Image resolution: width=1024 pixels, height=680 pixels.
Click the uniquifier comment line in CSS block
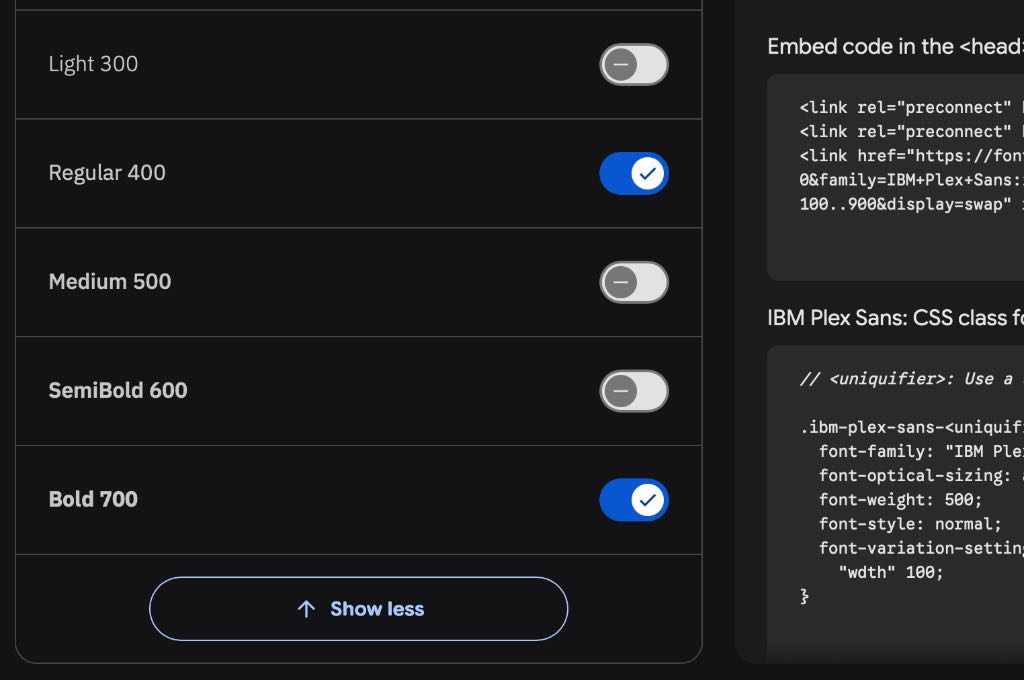coord(911,379)
